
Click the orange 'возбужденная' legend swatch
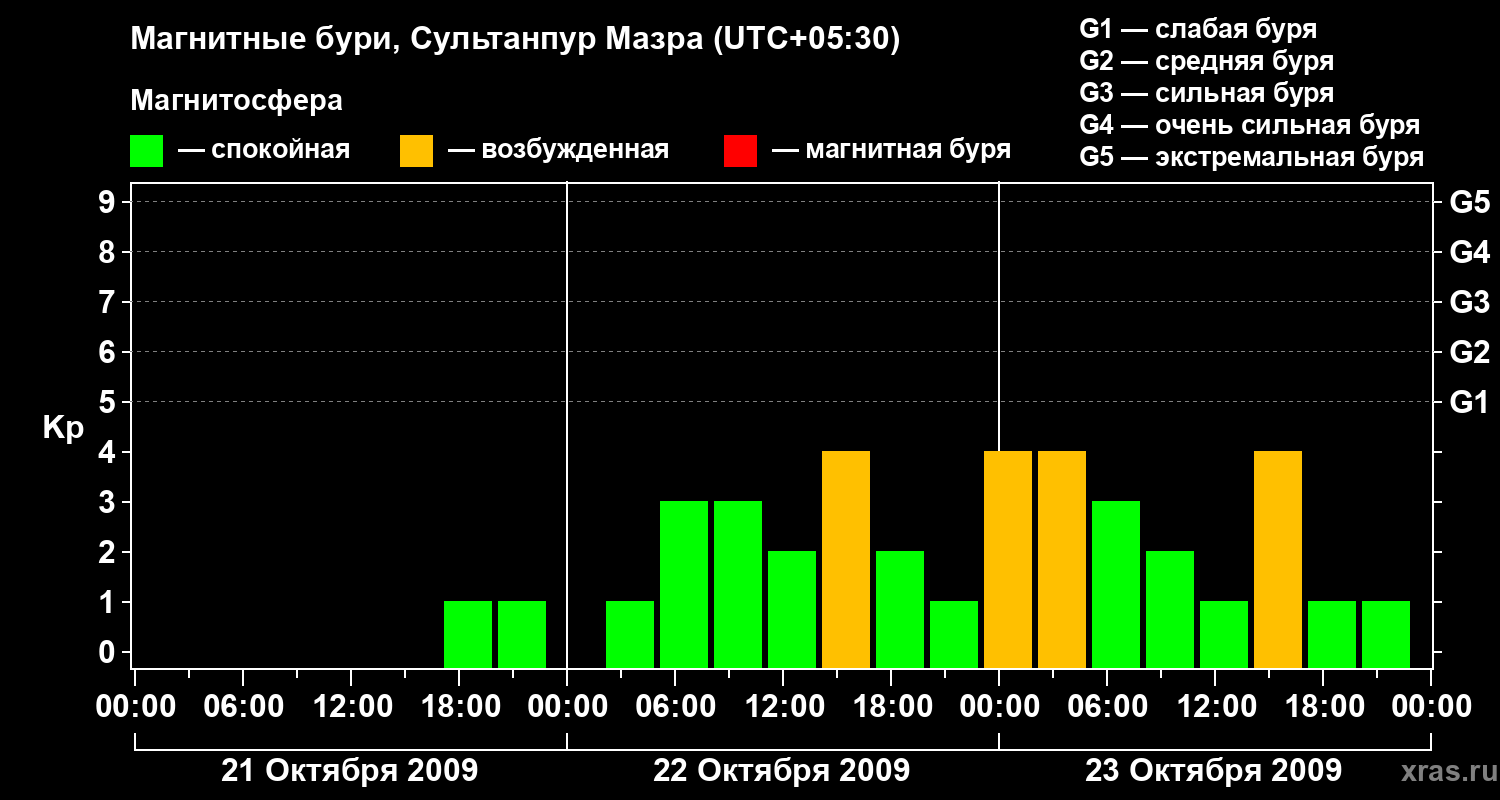click(x=416, y=151)
